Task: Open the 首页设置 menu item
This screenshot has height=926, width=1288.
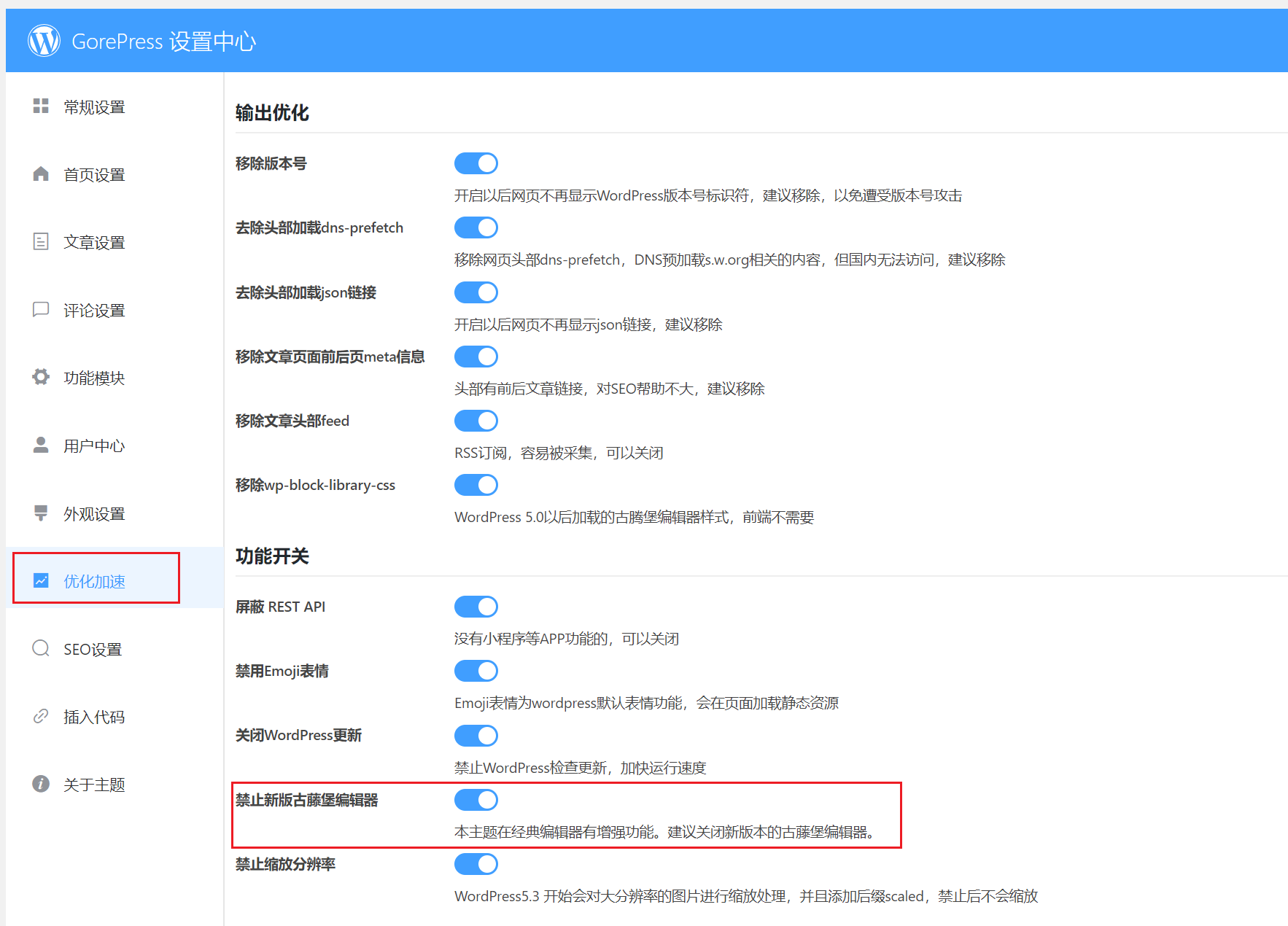Action: click(x=115, y=175)
